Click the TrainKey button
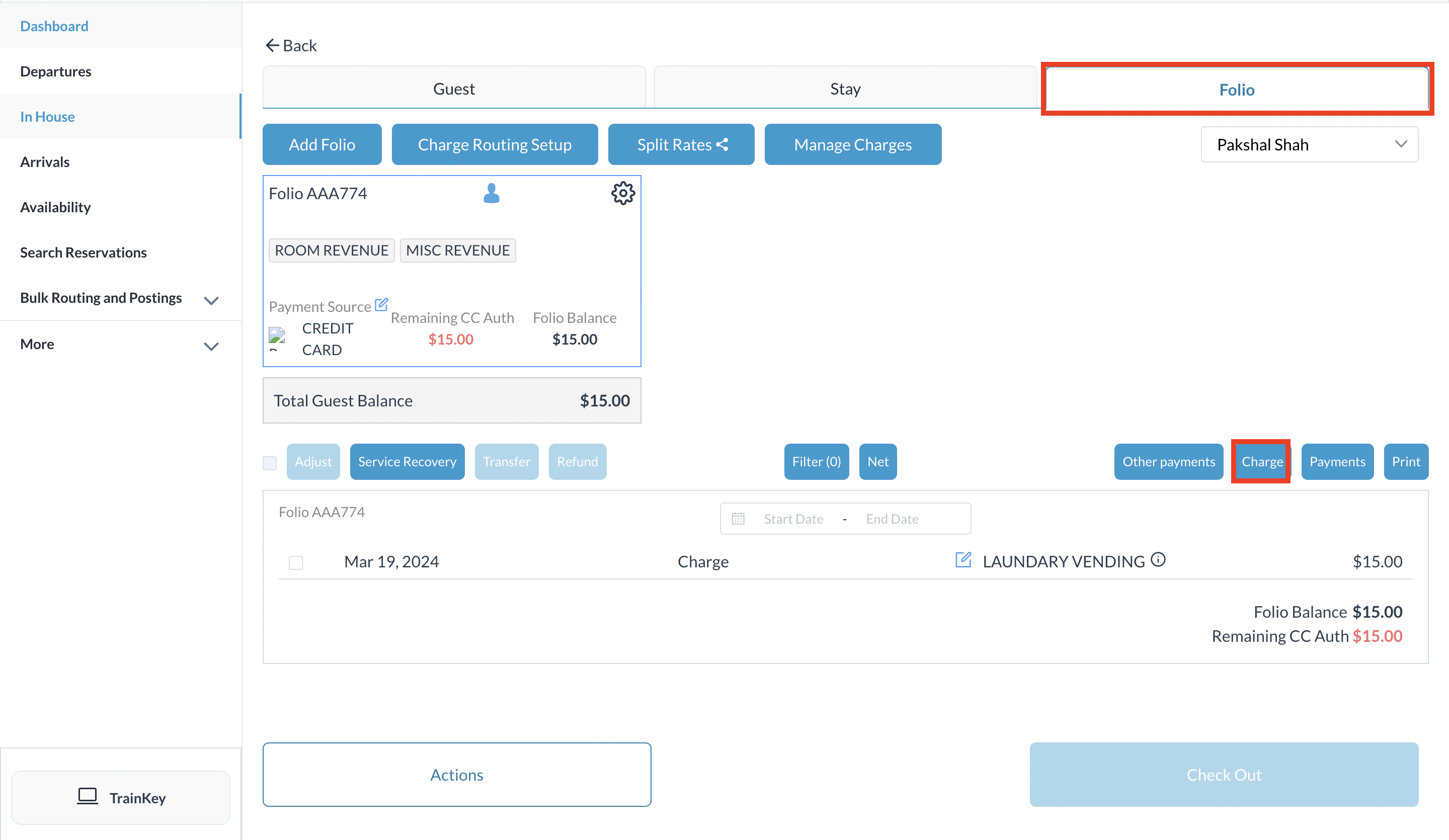Viewport: 1449px width, 840px height. click(x=121, y=797)
